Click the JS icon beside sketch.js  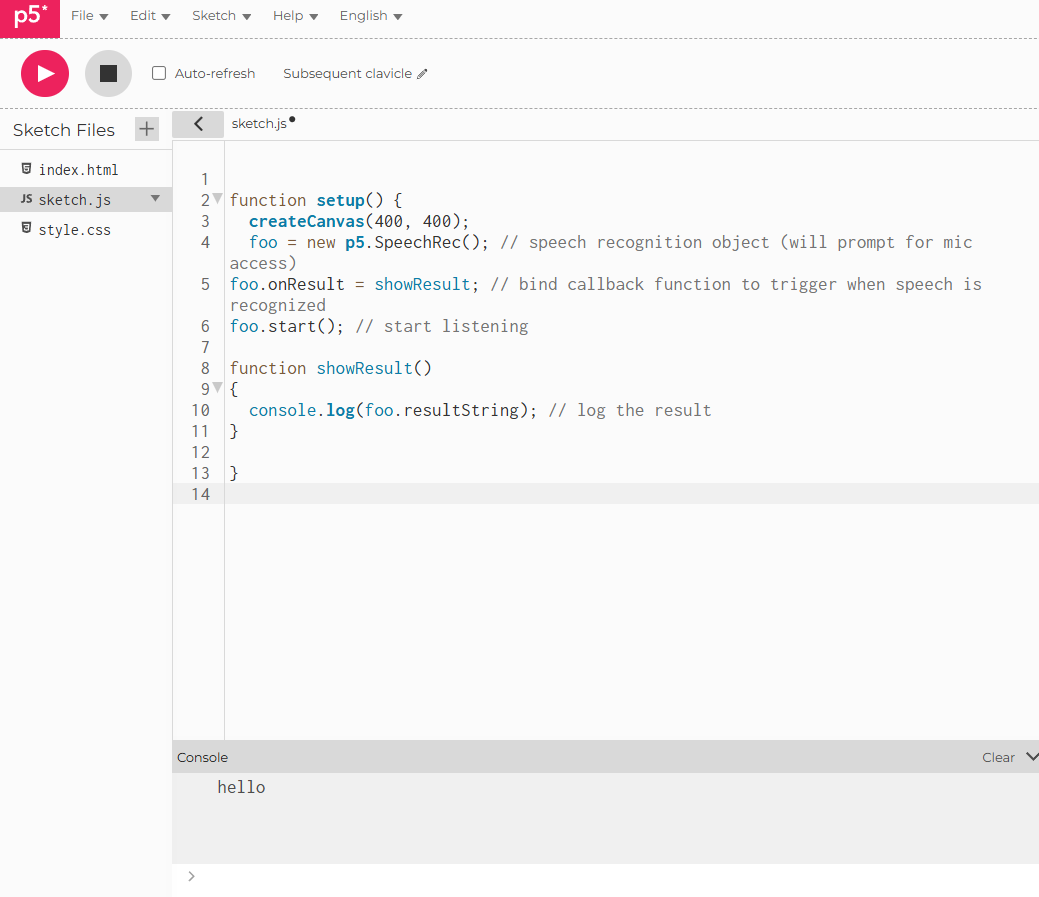27,198
